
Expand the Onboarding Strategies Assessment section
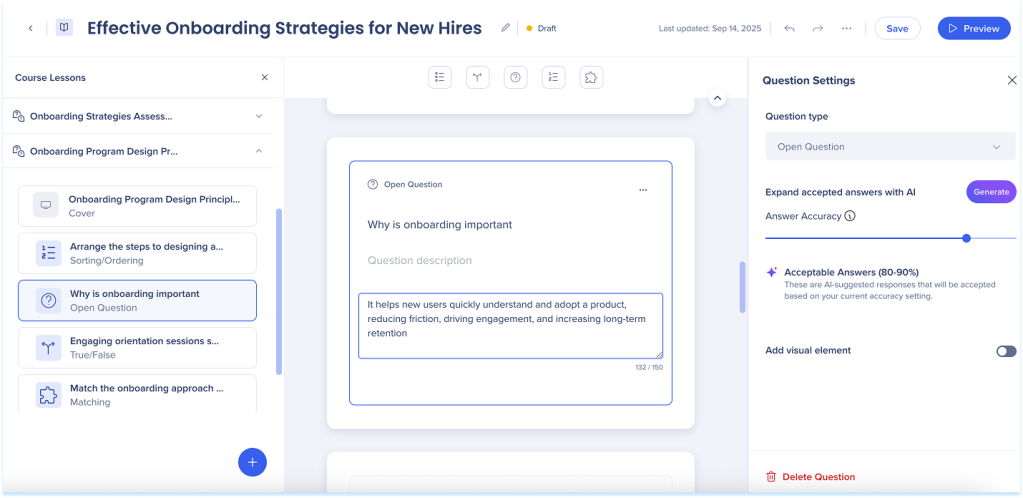coord(259,116)
